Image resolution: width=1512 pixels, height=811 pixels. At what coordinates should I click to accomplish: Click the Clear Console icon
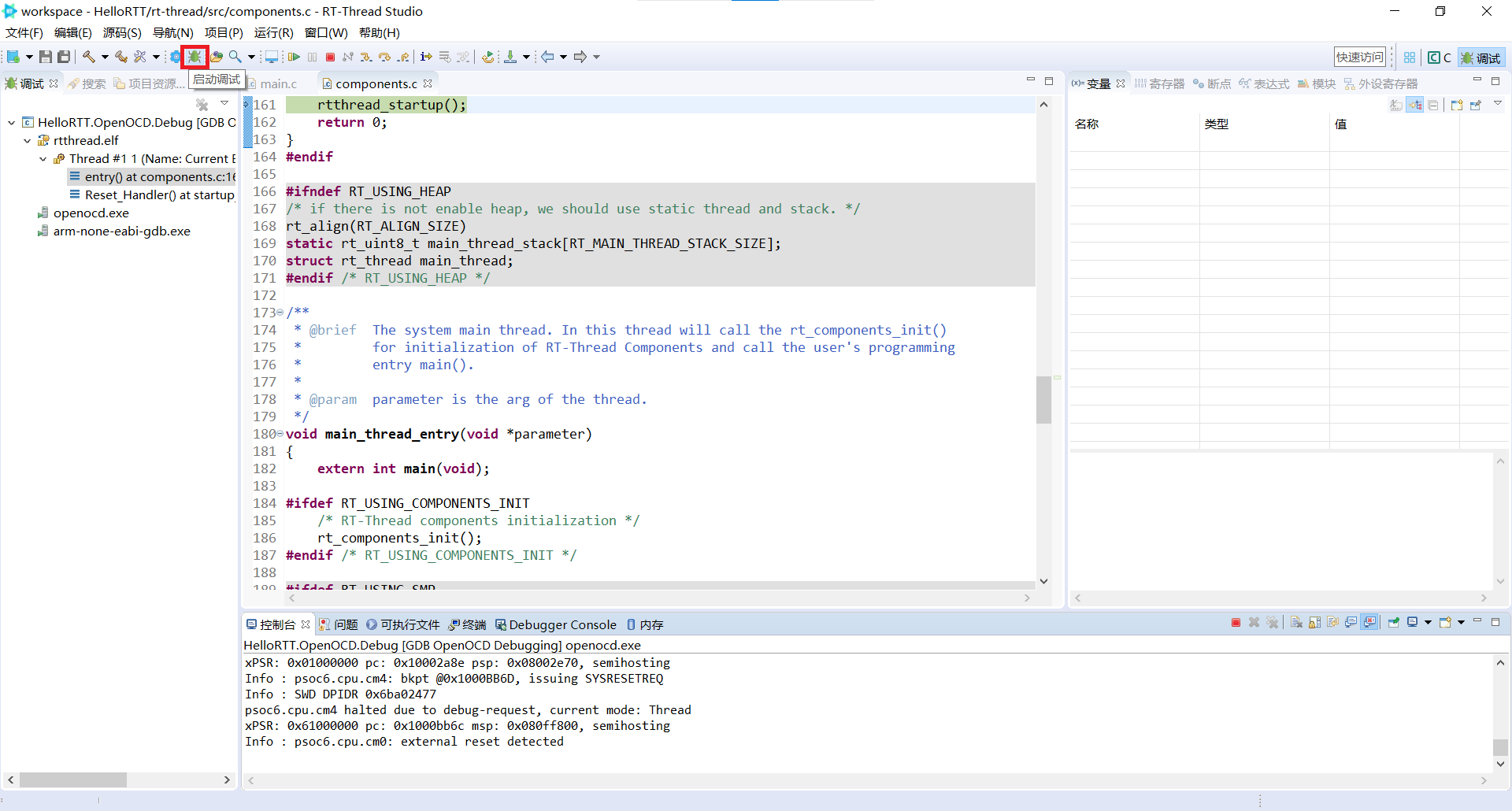click(x=1296, y=622)
